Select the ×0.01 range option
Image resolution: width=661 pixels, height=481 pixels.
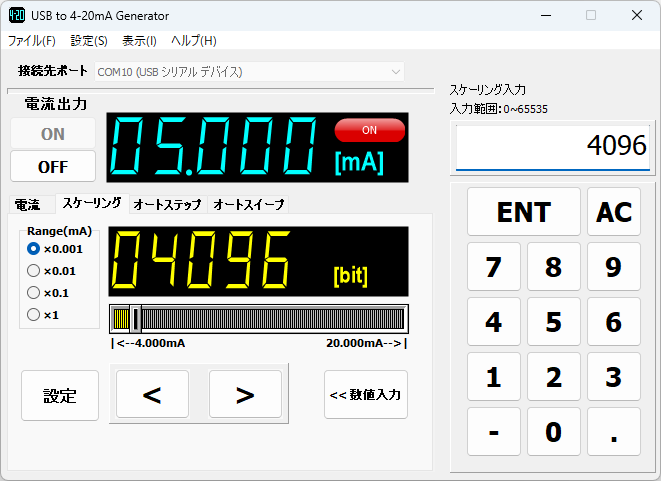click(x=34, y=270)
